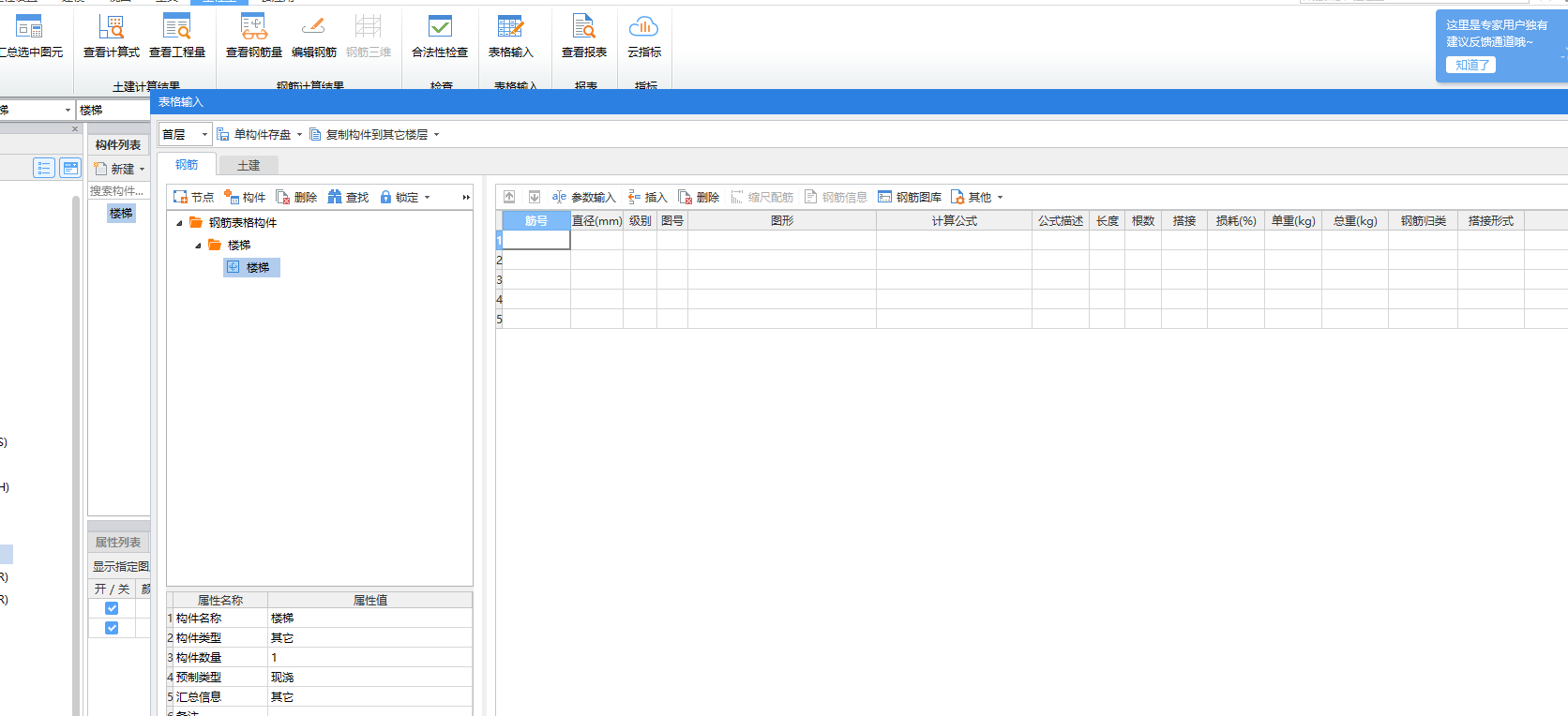Switch component list to list view icon
This screenshot has height=716, width=1568.
click(x=44, y=168)
